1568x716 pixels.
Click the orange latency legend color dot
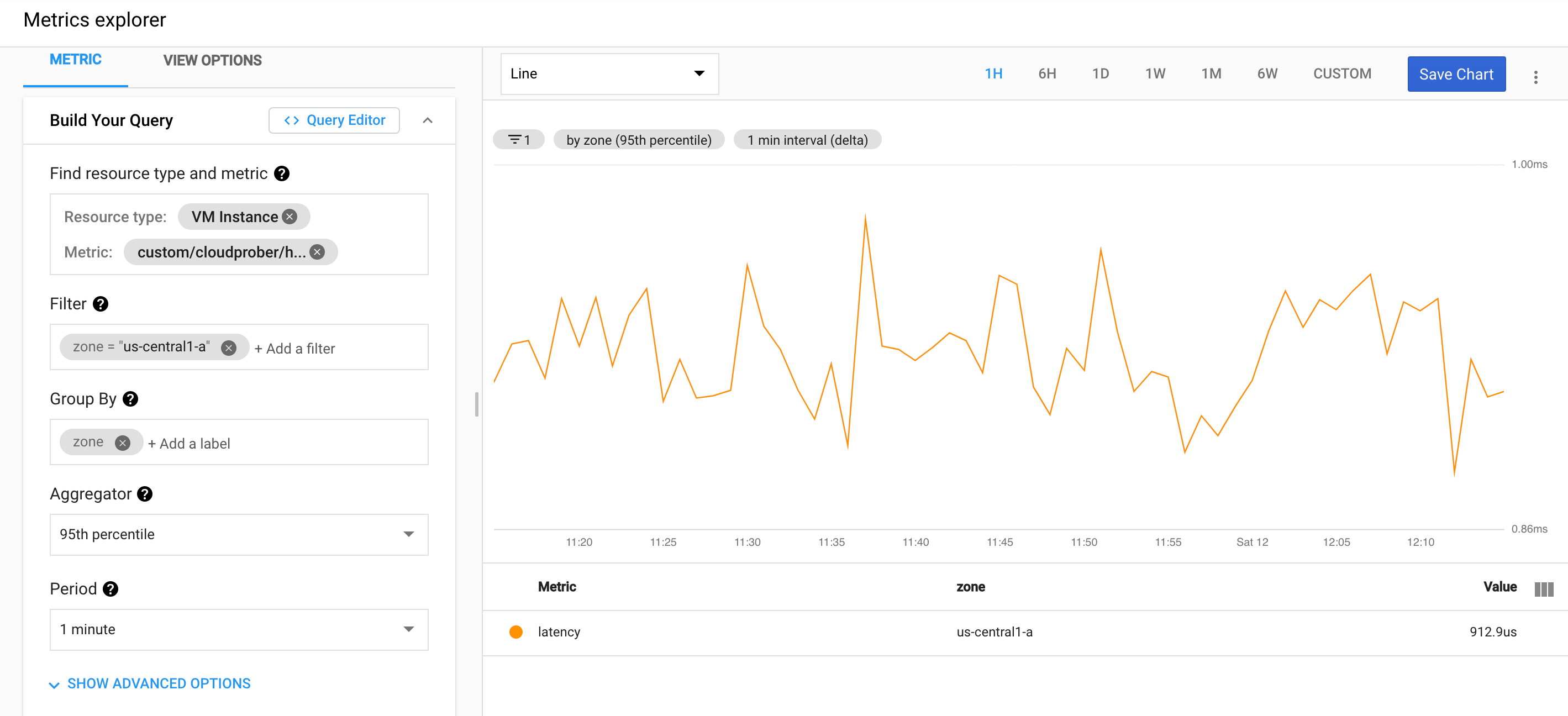tap(516, 632)
